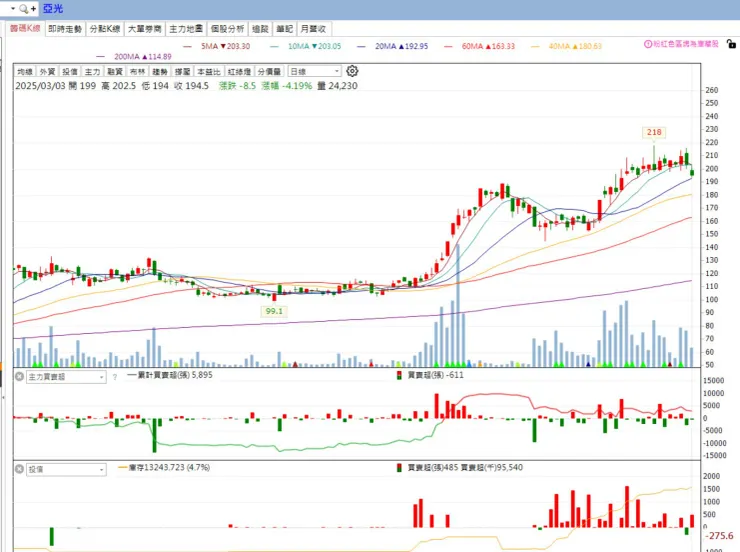Click the 庫存13243.723 (4.7%) legend

pyautogui.click(x=164, y=468)
